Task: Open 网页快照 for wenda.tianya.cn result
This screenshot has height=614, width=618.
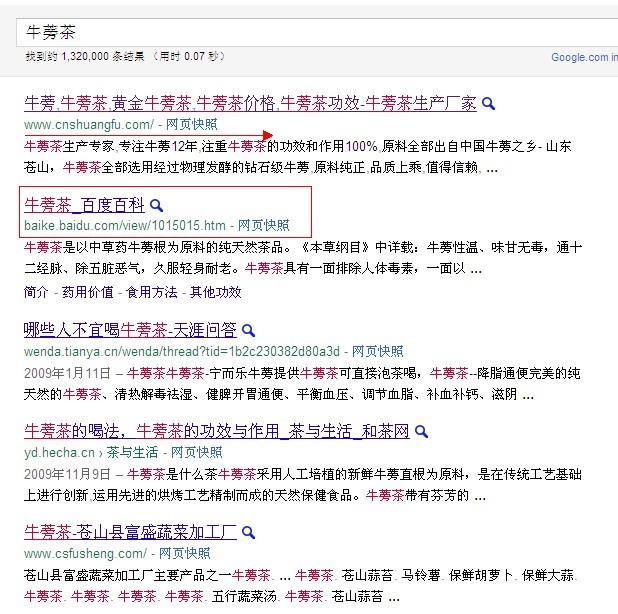Action: pos(378,351)
